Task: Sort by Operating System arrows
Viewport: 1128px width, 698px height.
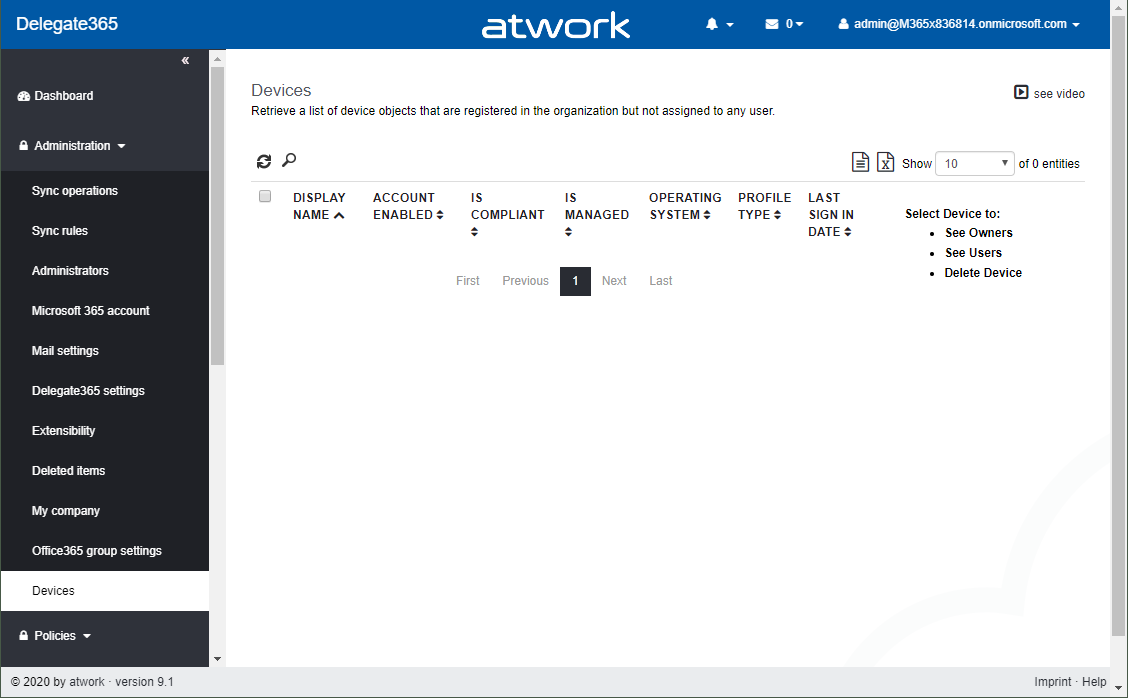Action: (x=707, y=214)
